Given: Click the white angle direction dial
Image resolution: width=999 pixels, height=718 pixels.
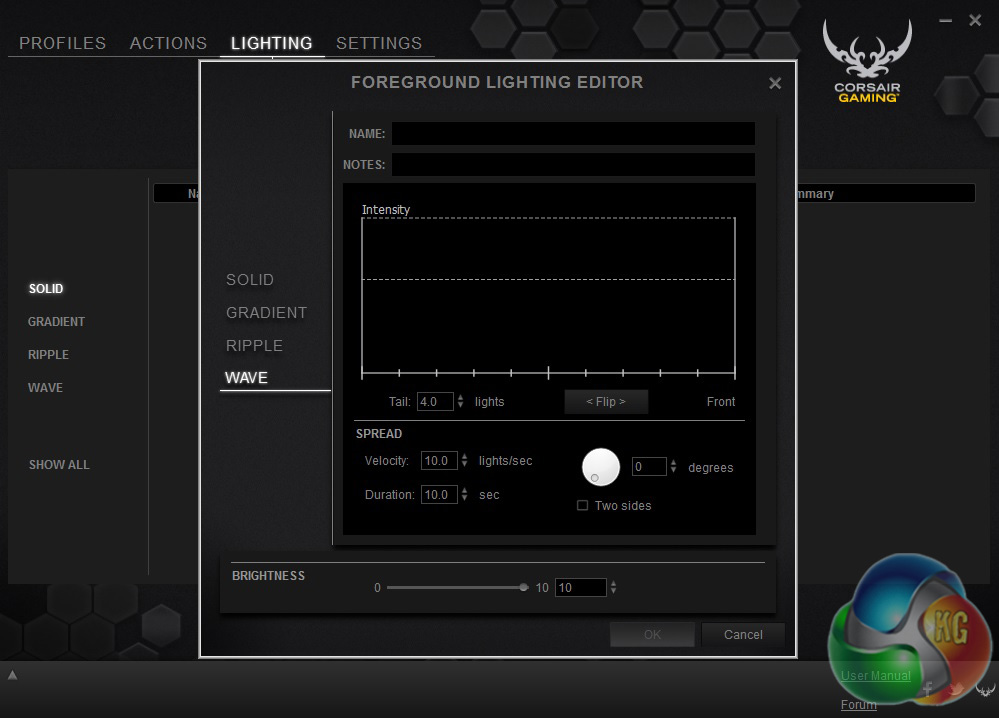Looking at the screenshot, I should pyautogui.click(x=601, y=467).
